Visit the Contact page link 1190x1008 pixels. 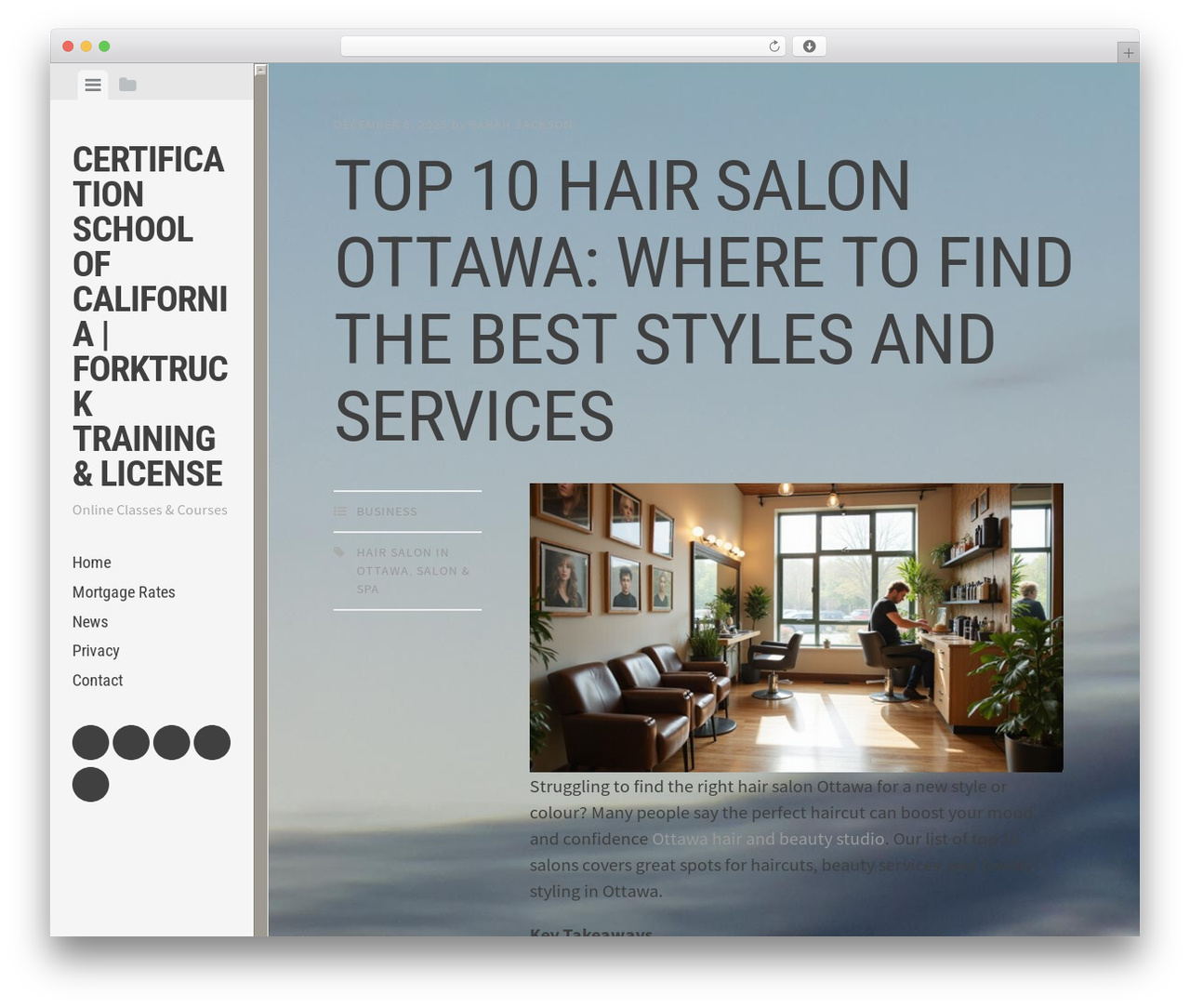pos(98,681)
